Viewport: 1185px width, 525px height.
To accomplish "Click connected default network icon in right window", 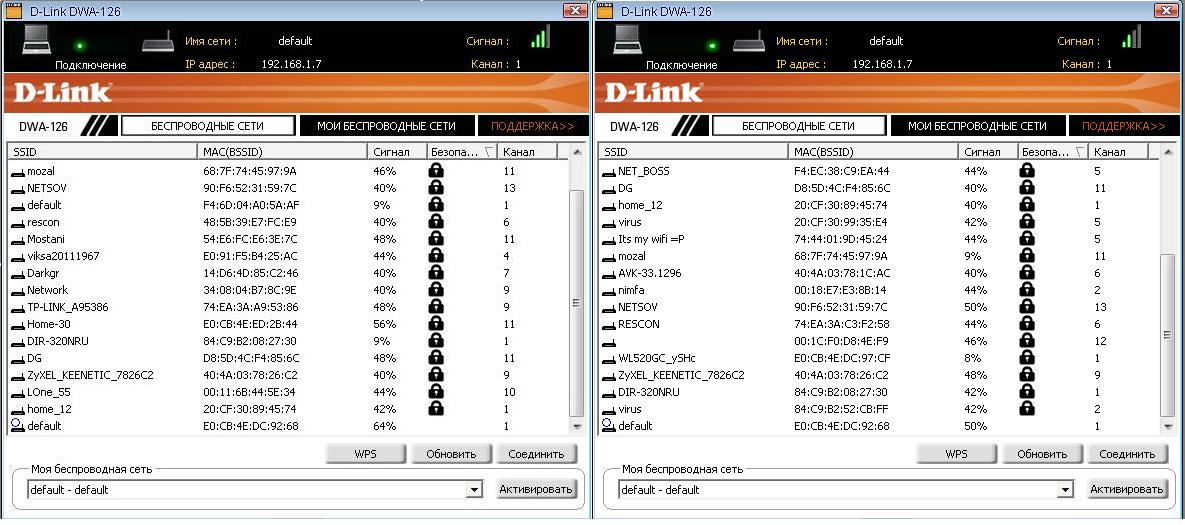I will click(608, 425).
